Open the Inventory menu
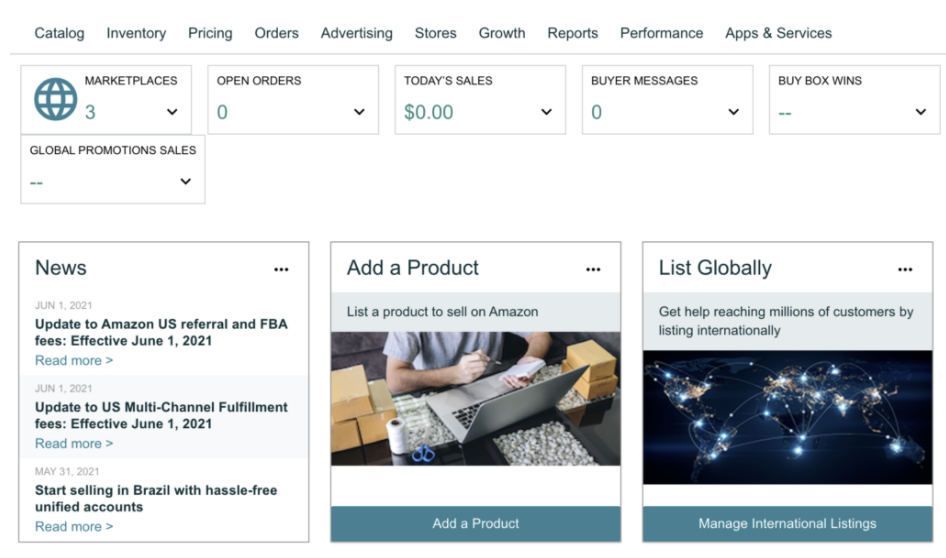This screenshot has height=558, width=946. (136, 33)
